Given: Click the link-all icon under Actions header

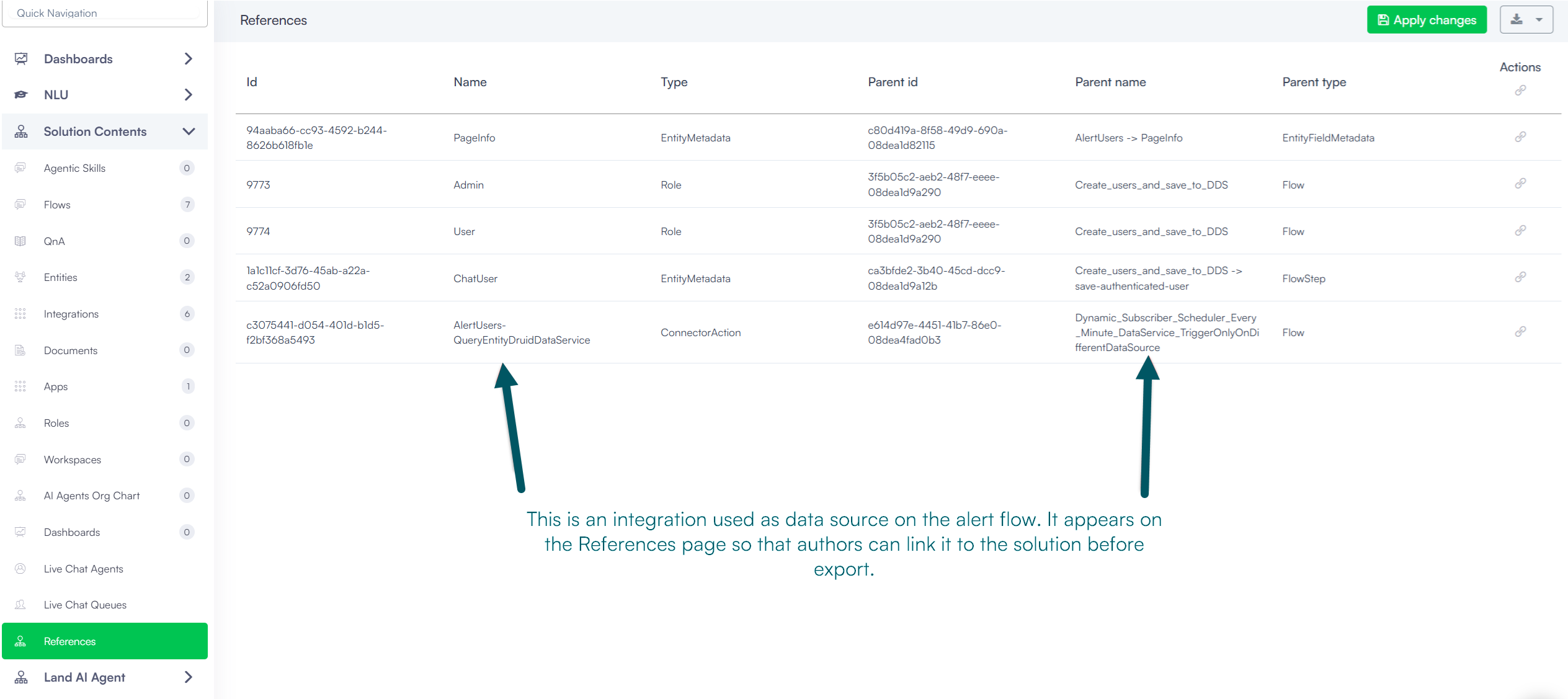Looking at the screenshot, I should 1520,91.
